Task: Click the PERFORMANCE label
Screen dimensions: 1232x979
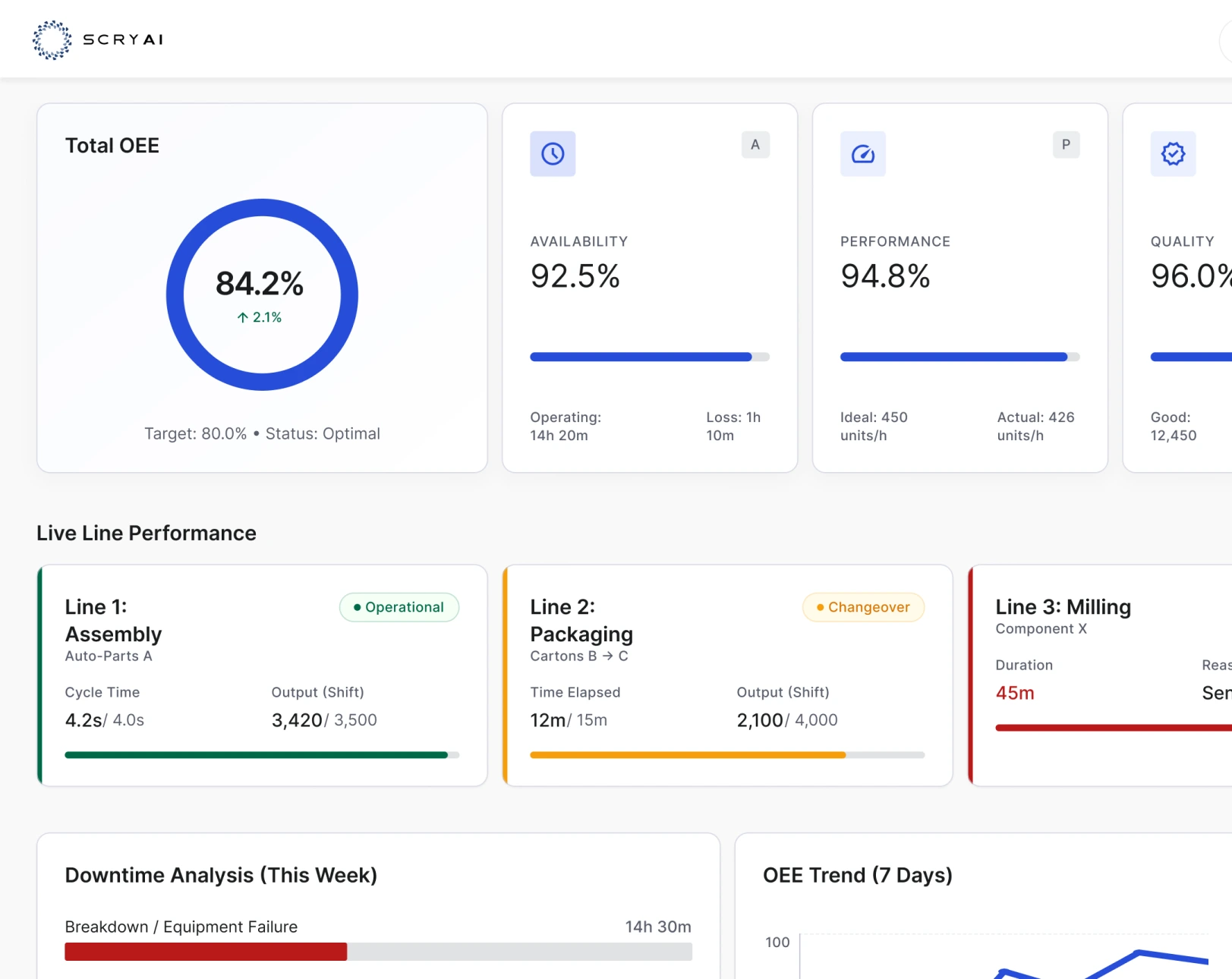Action: point(895,241)
